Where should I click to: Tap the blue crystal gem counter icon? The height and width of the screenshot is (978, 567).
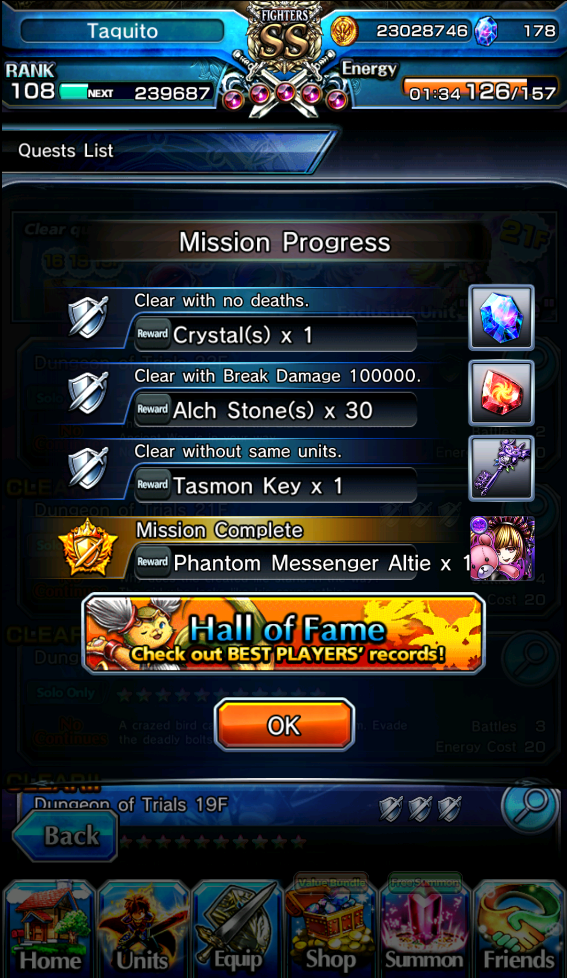pos(486,31)
